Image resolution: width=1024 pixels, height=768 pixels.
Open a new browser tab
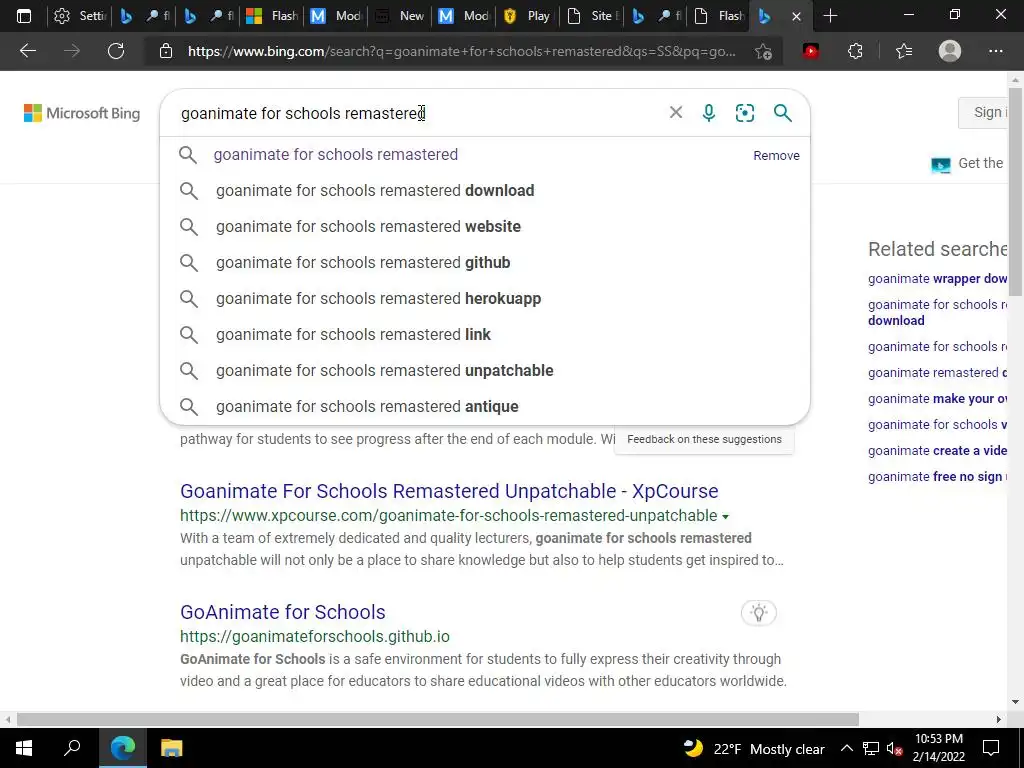coord(830,16)
